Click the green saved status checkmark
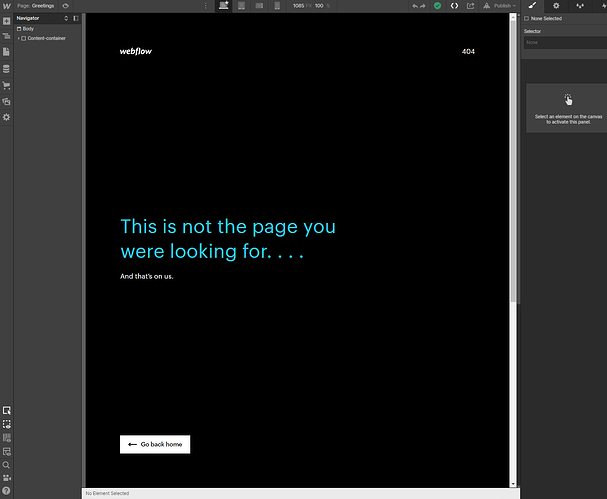The image size is (607, 499). click(437, 6)
